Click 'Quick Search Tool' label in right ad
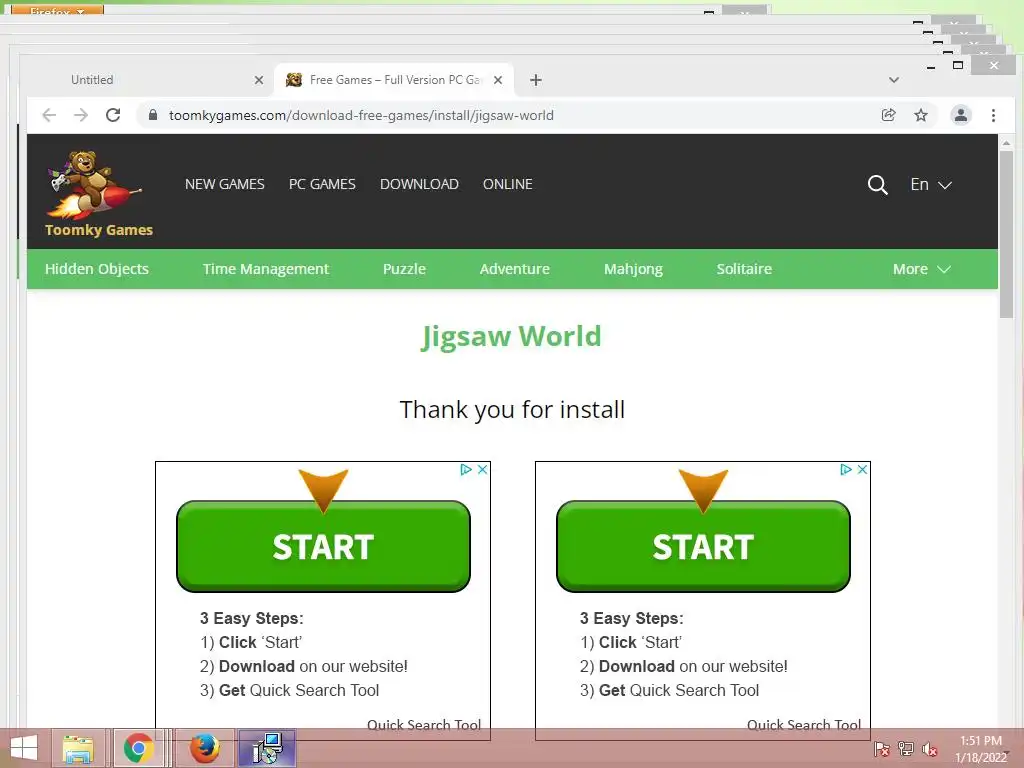 804,725
